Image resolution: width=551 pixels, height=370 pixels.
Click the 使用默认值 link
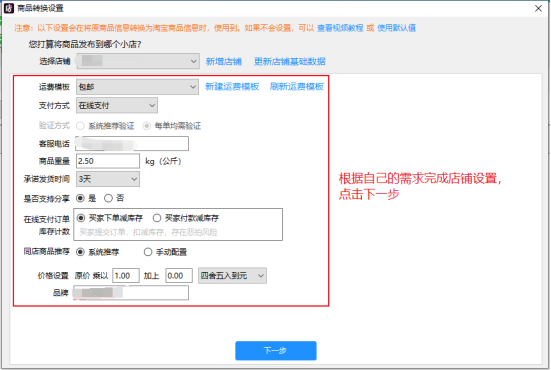396,28
